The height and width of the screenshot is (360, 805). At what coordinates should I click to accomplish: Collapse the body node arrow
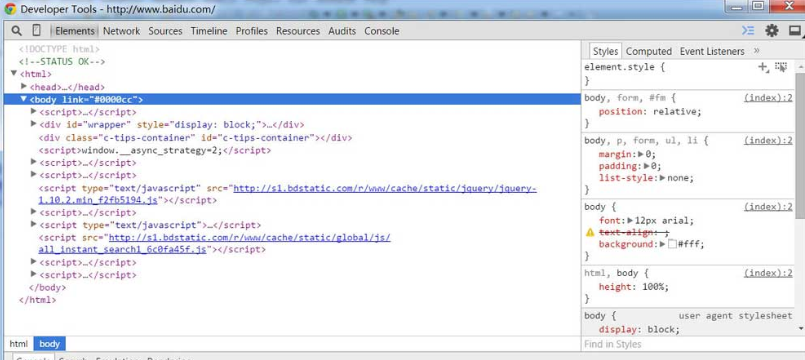click(x=24, y=99)
